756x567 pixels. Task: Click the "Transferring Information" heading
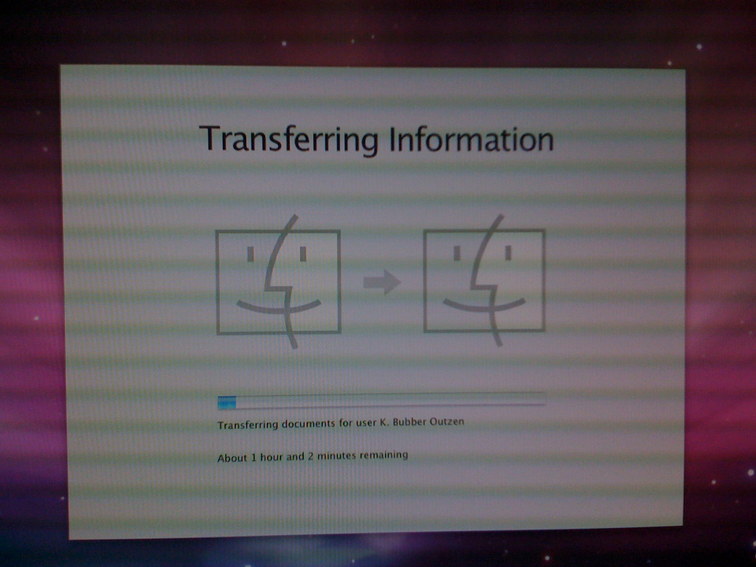(x=376, y=140)
